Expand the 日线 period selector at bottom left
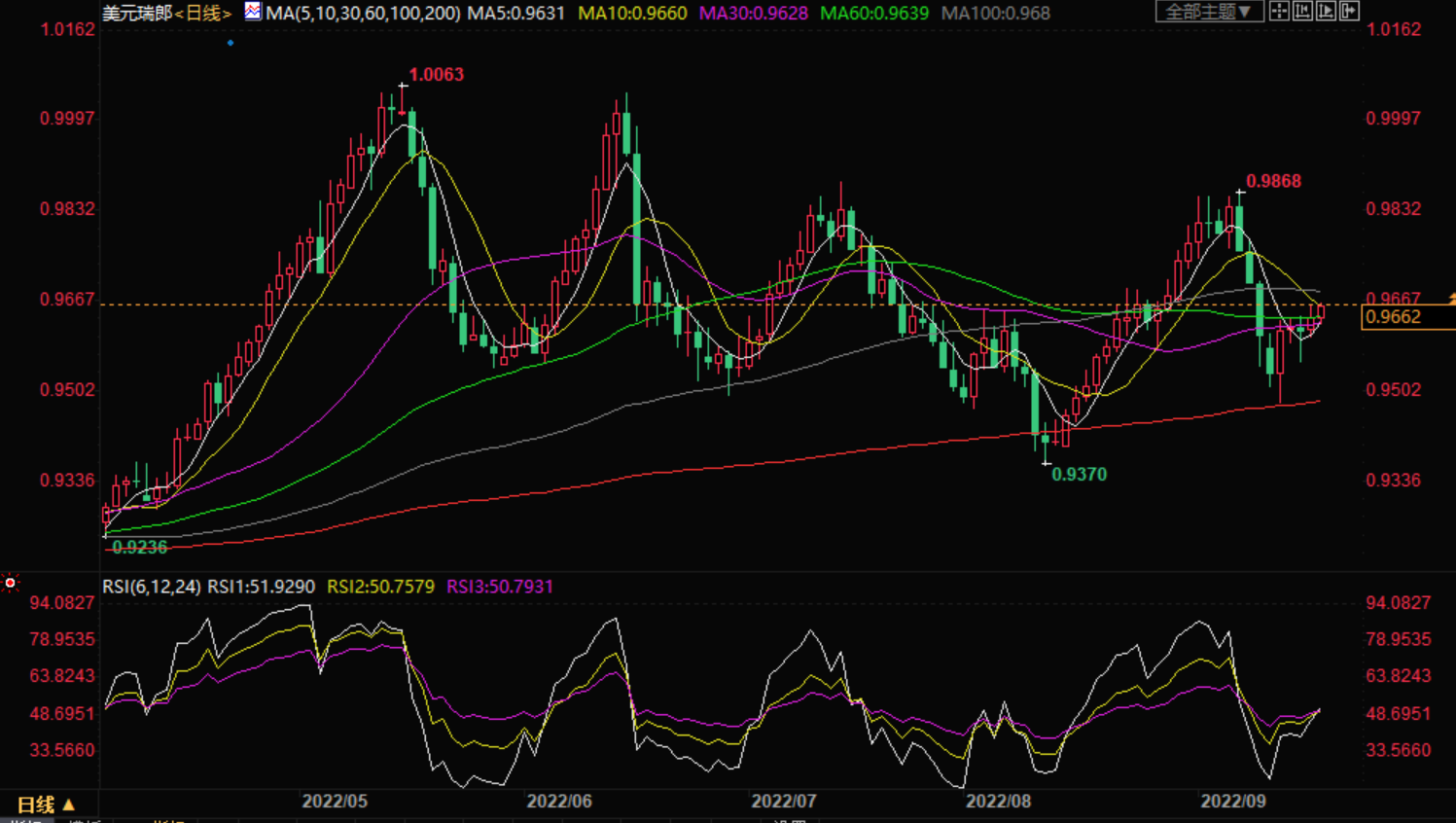1456x823 pixels. click(46, 805)
